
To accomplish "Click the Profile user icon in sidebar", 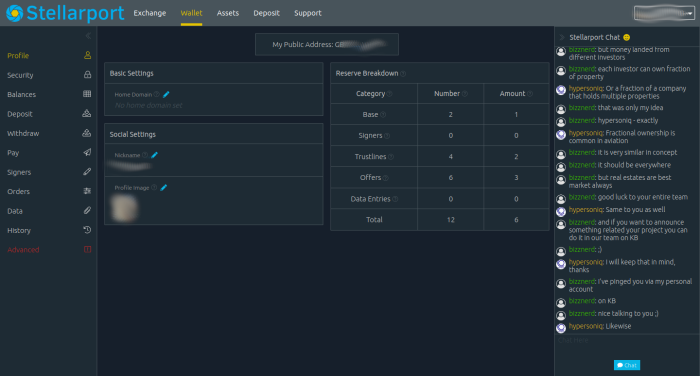I will tap(88, 55).
